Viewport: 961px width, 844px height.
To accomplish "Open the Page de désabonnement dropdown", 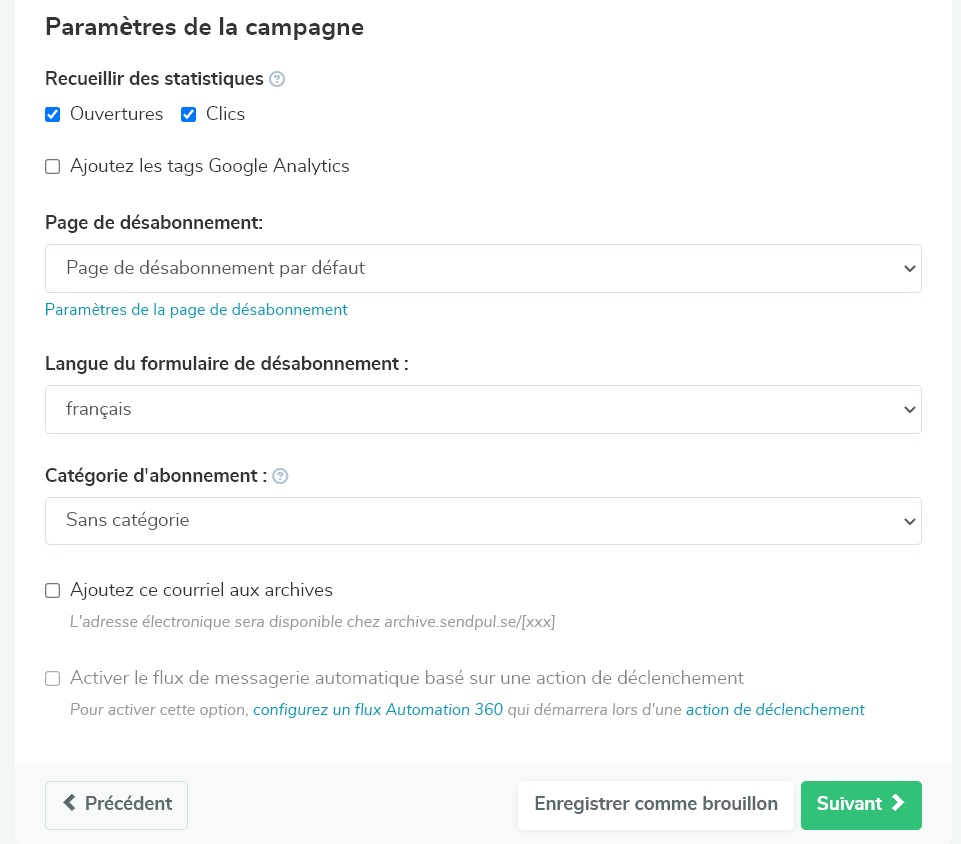I will click(483, 268).
